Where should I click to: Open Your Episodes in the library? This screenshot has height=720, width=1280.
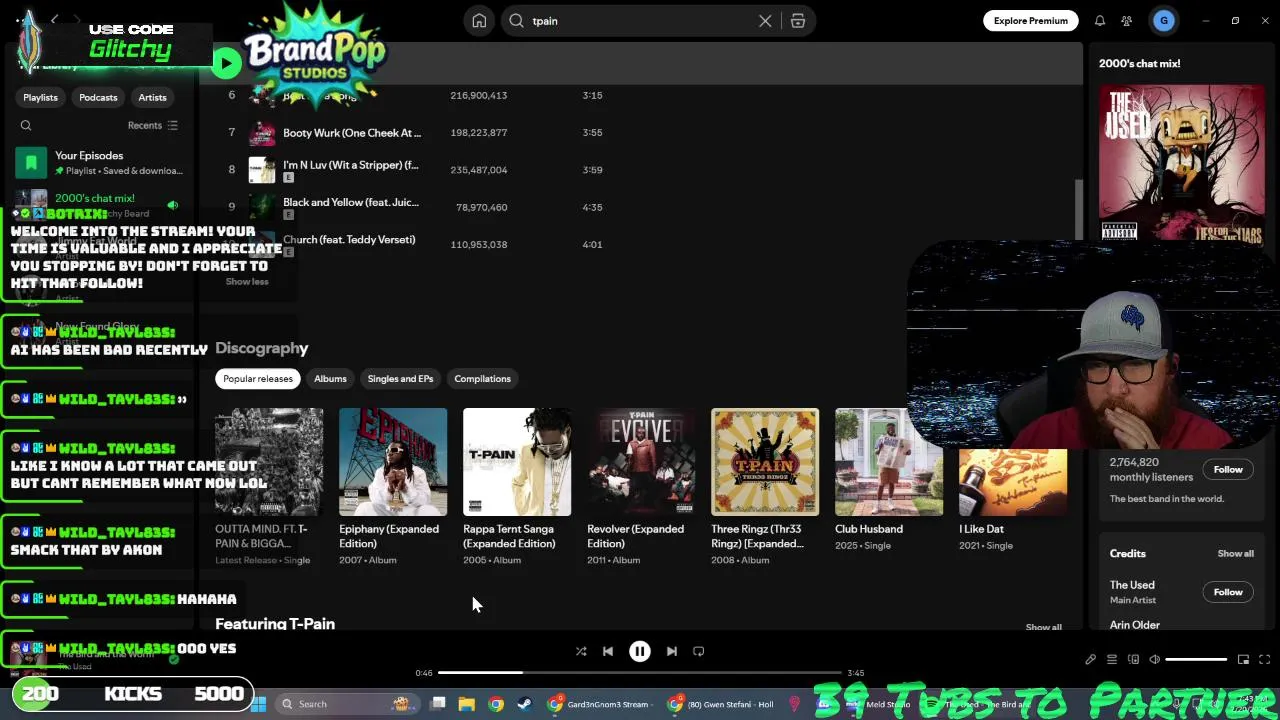click(100, 162)
